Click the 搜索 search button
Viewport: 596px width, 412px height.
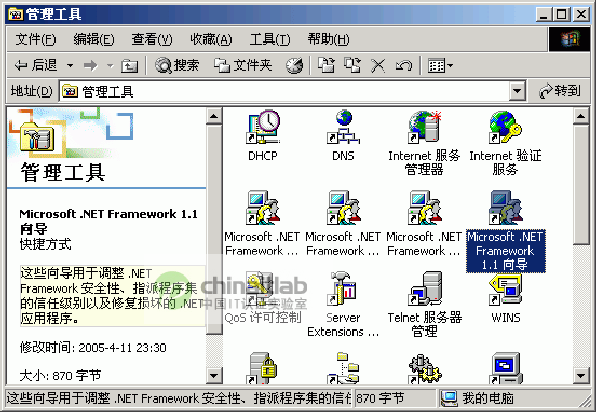pos(177,66)
